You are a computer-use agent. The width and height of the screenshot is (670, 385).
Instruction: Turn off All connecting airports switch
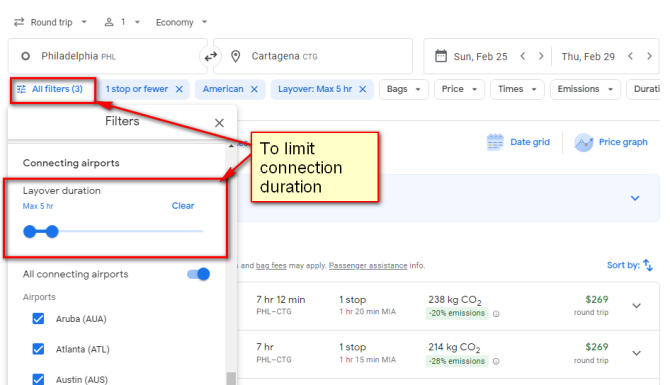[199, 274]
